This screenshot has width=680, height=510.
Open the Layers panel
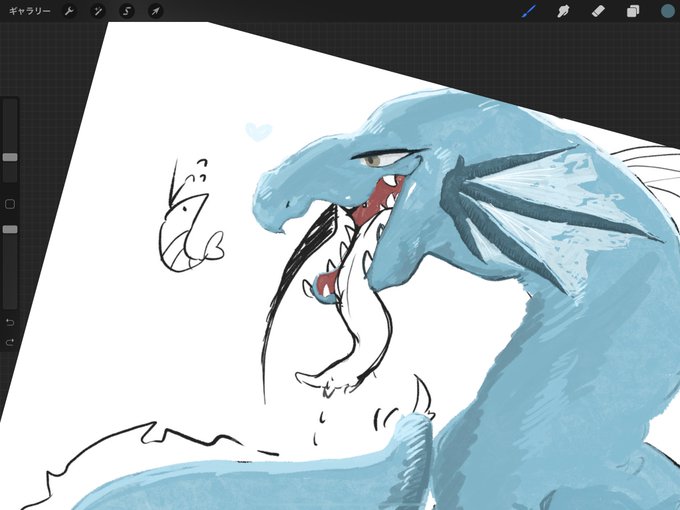pyautogui.click(x=633, y=11)
